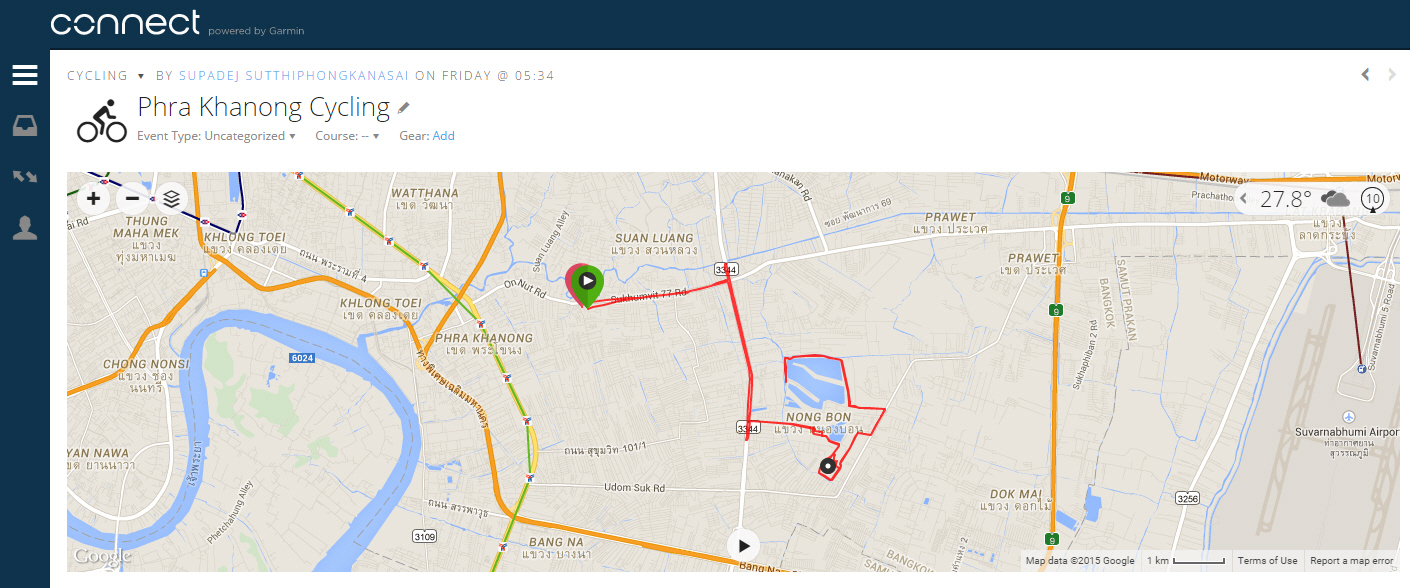Open the map layers selector

tap(171, 198)
